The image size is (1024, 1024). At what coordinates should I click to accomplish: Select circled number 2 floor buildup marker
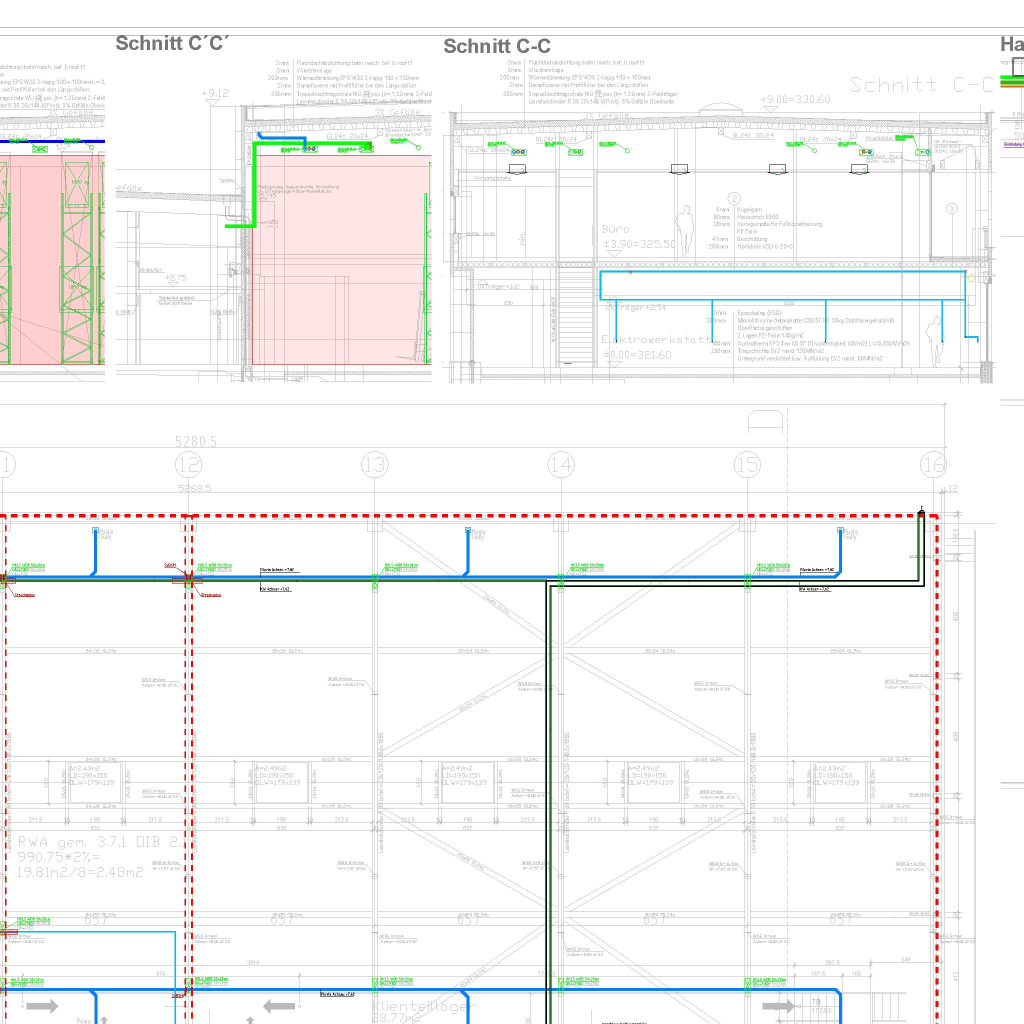coord(733,198)
